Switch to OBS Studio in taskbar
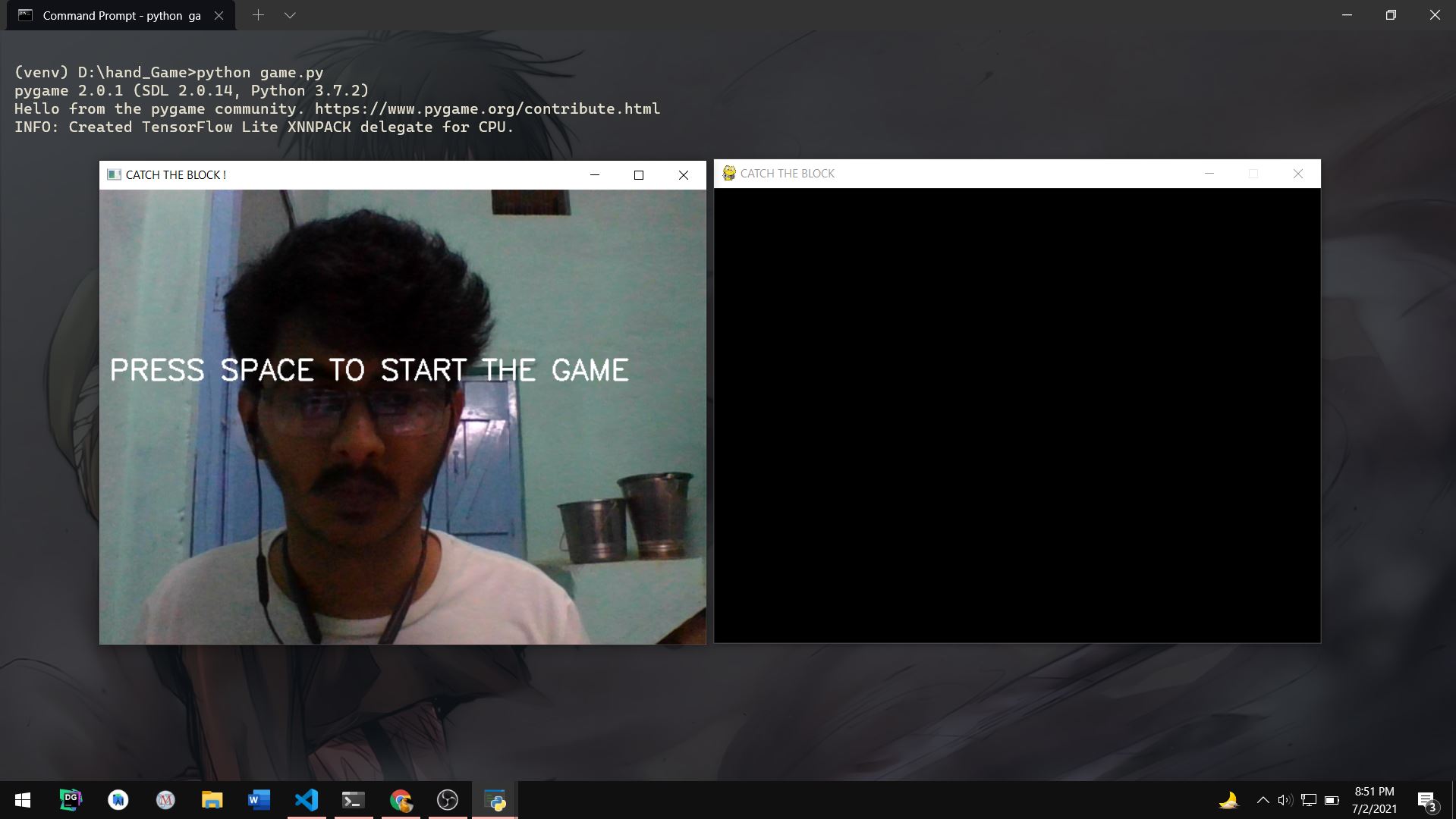The image size is (1456, 819). point(448,800)
